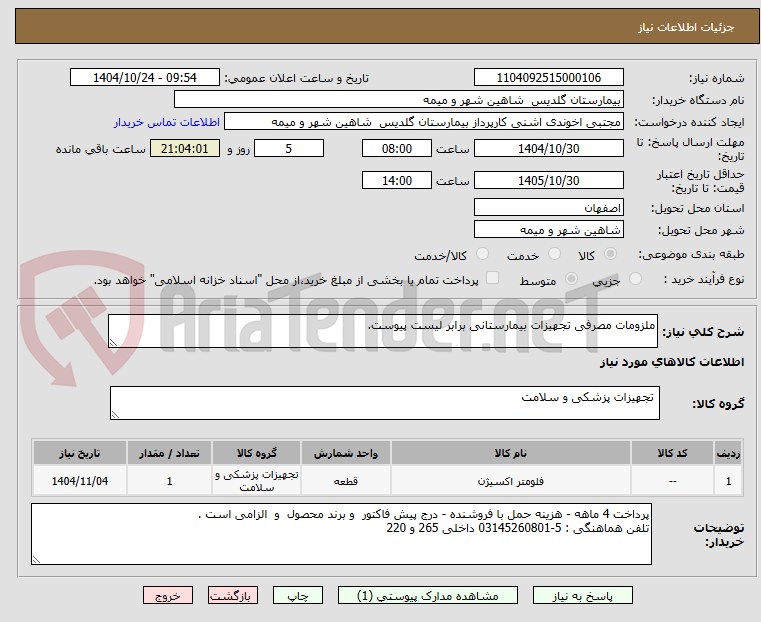Click the price validity date 1405/10/30
The image size is (761, 622).
coord(548,180)
